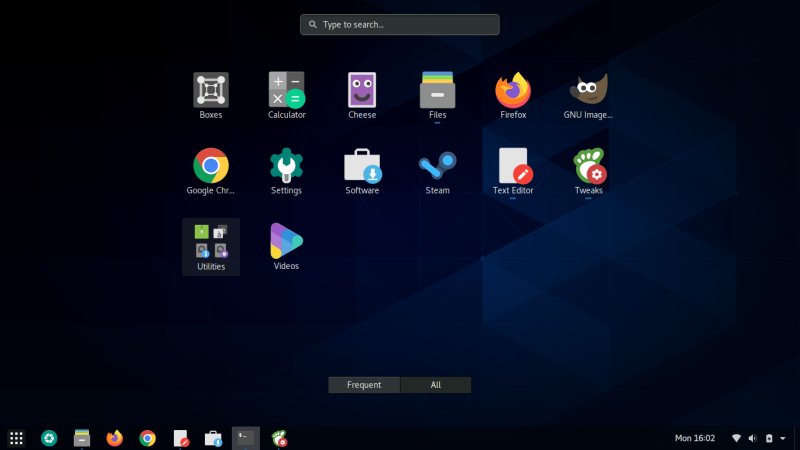
Task: Expand the Utilities app folder
Action: [x=211, y=243]
